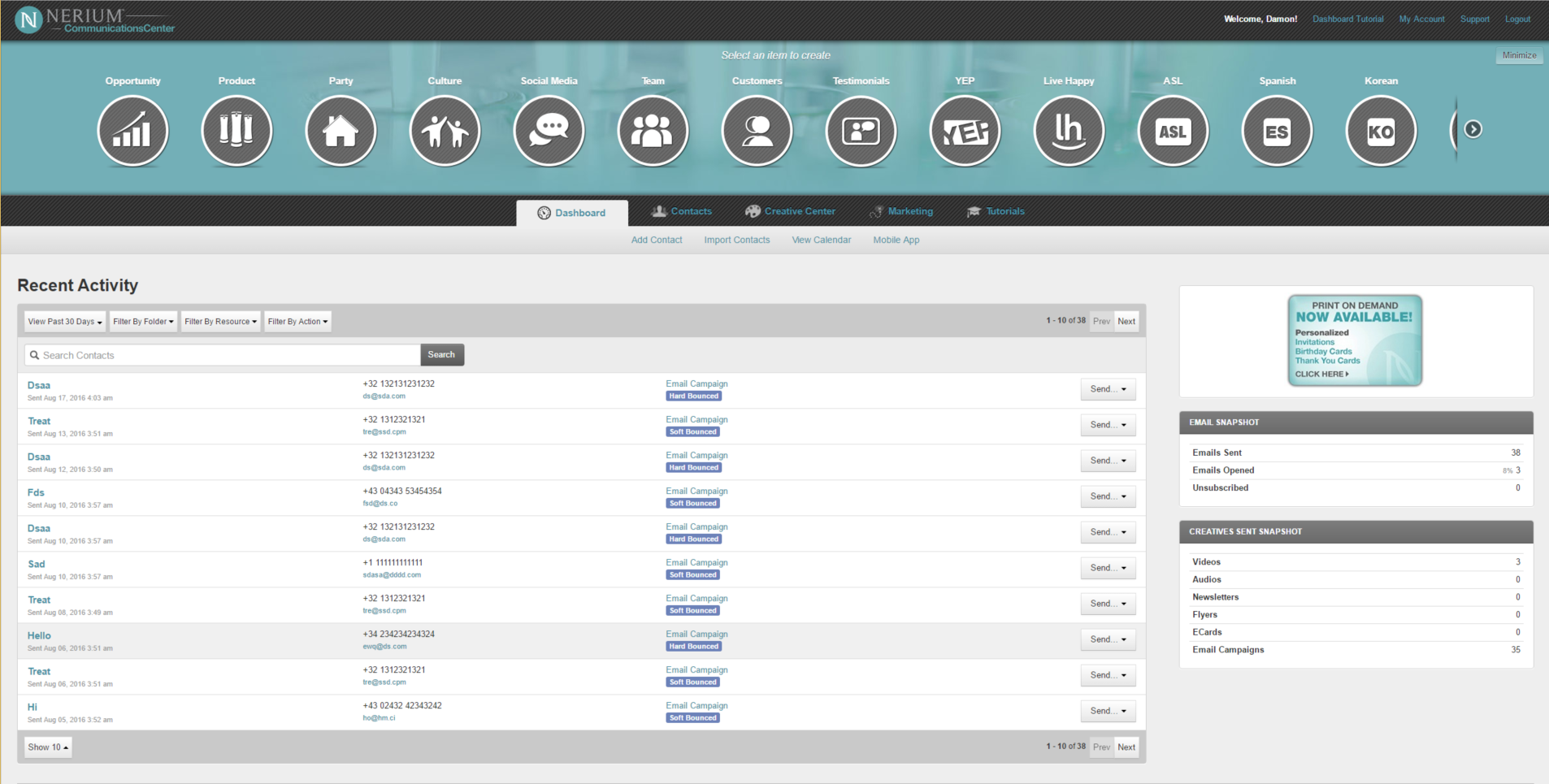The image size is (1549, 784).
Task: Open the Filter By Resource dropdown
Action: pyautogui.click(x=220, y=322)
